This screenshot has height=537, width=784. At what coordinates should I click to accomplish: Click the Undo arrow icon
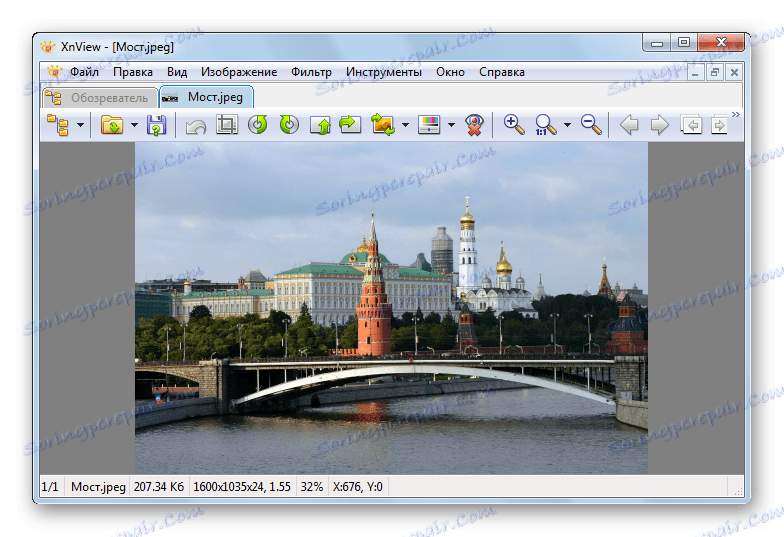[x=196, y=126]
